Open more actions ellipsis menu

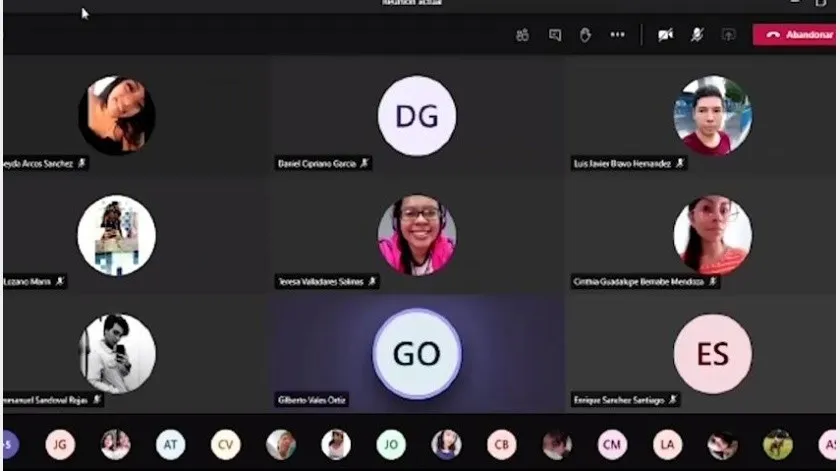[x=617, y=35]
